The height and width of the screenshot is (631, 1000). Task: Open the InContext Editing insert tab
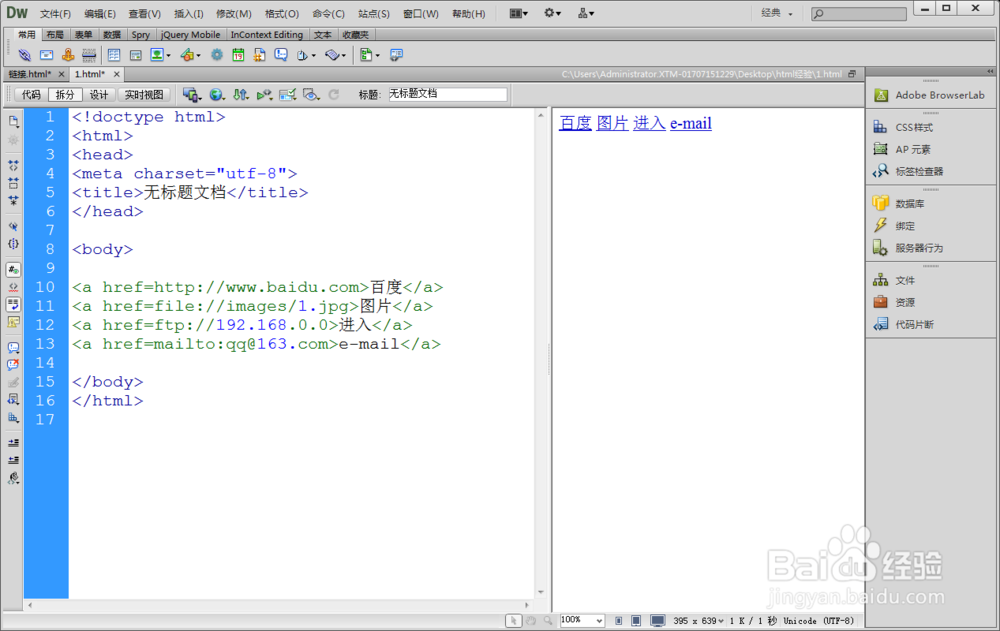click(x=267, y=34)
